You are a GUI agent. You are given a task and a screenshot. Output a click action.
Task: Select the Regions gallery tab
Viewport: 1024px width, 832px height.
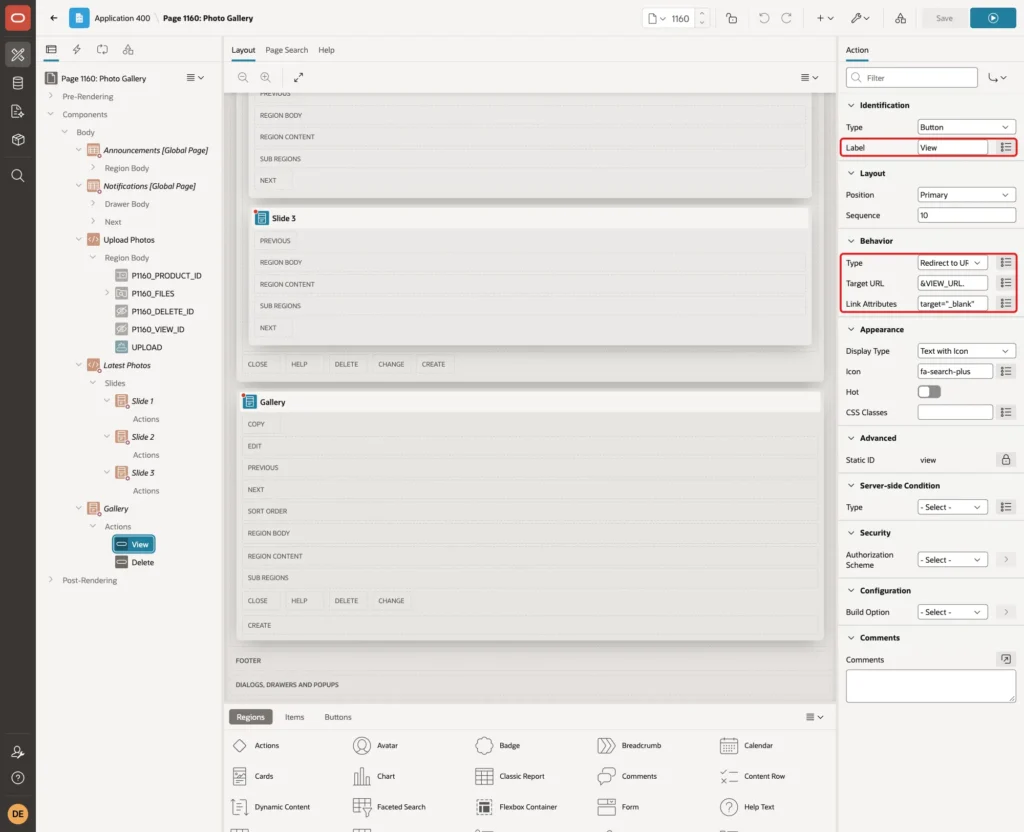point(250,717)
